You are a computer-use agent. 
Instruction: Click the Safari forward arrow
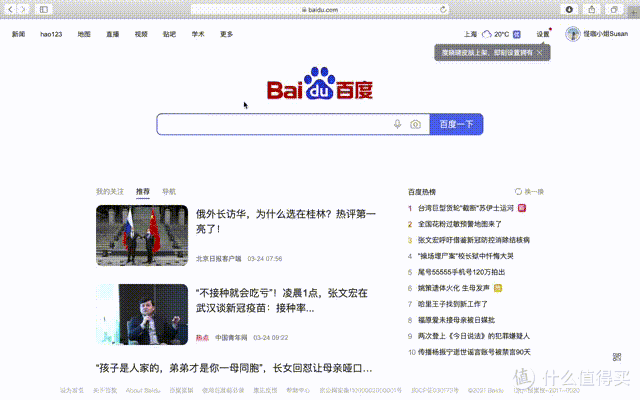[23, 9]
